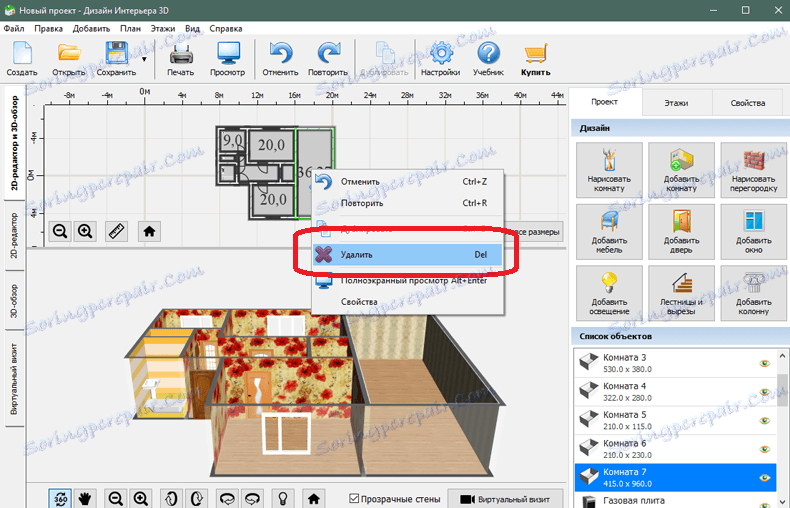The image size is (790, 508).
Task: Select the ruler measure tool
Action: tap(116, 231)
